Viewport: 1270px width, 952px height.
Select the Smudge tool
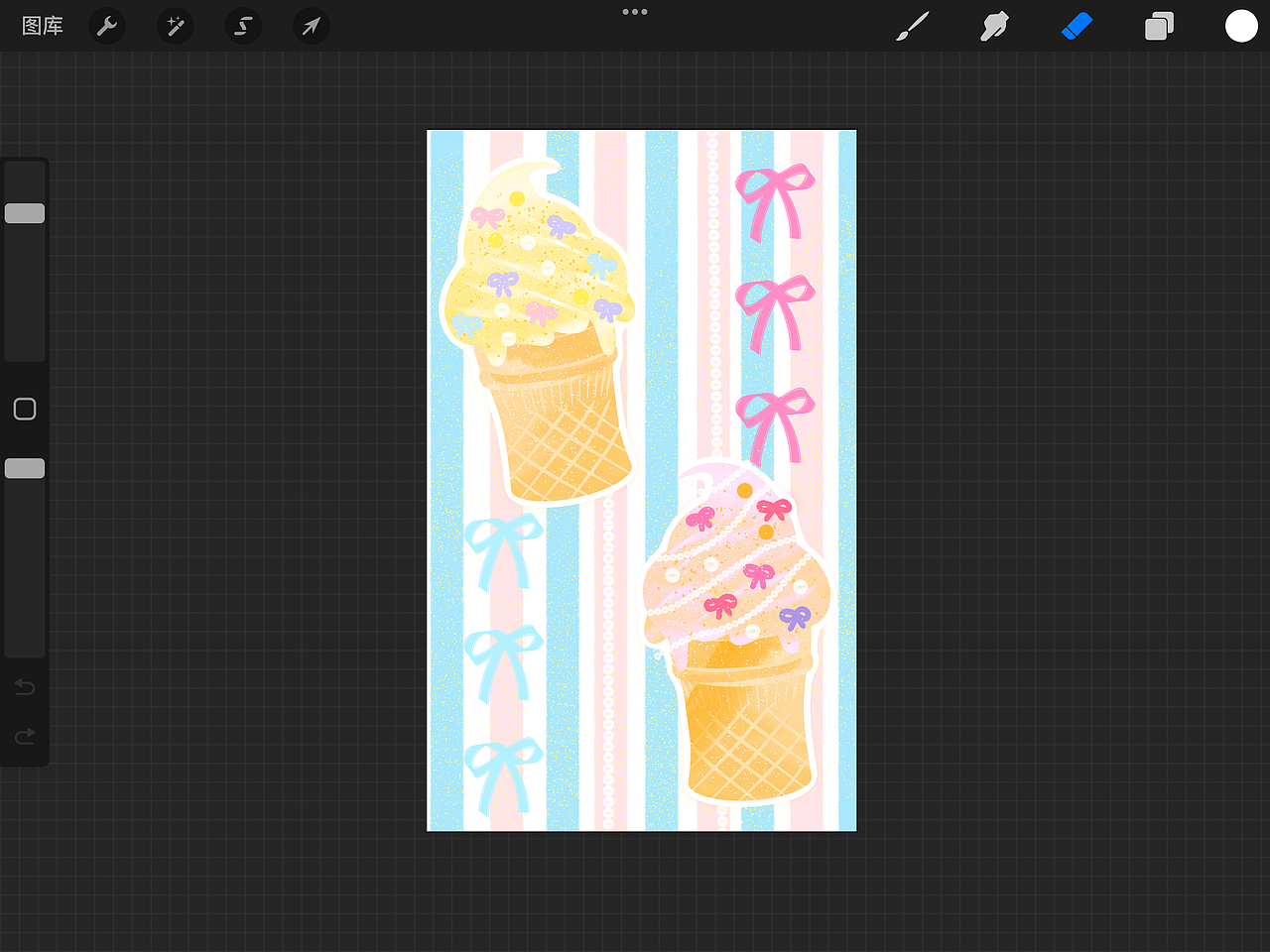[x=994, y=26]
